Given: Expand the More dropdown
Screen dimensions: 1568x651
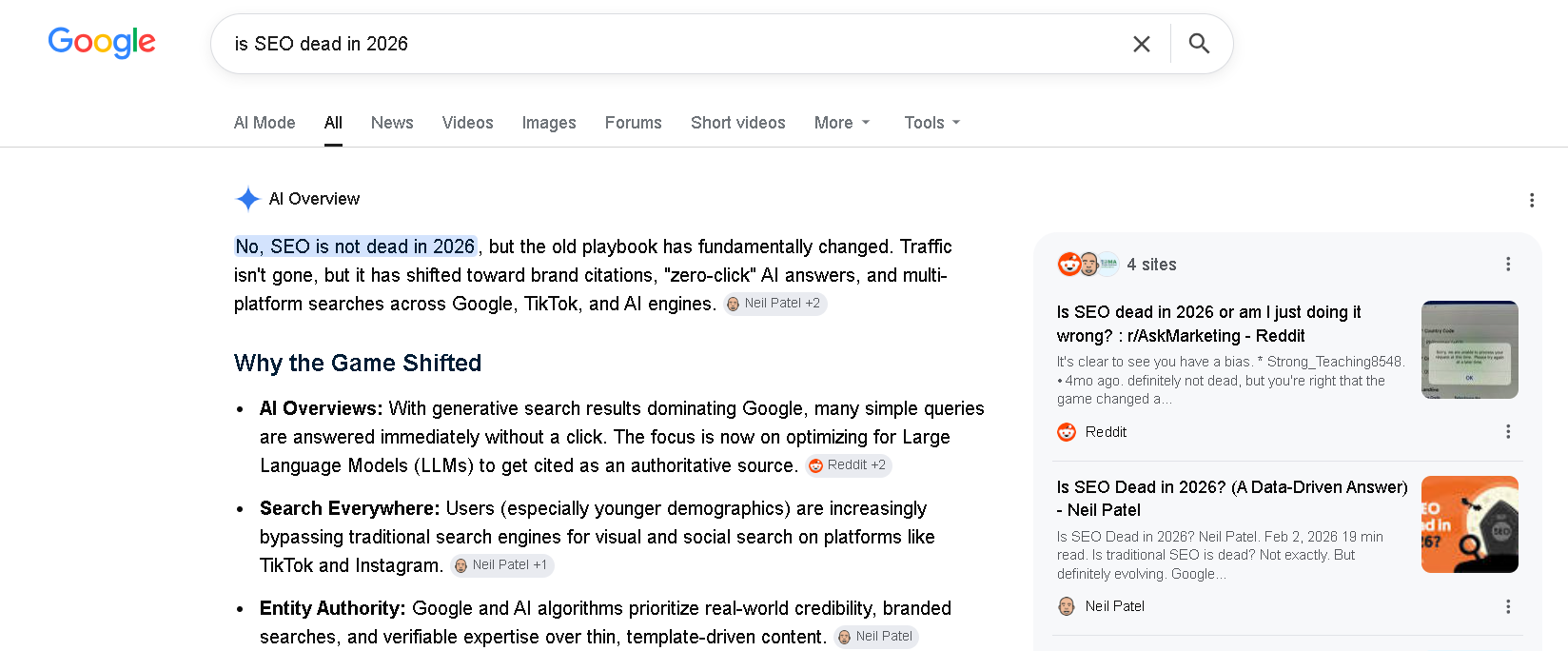Looking at the screenshot, I should point(842,123).
